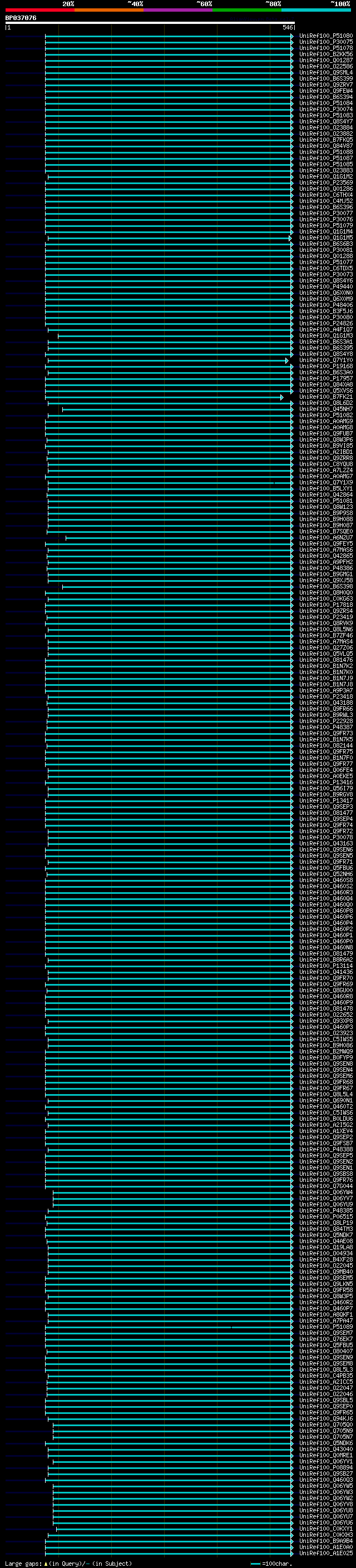
Task: Select hit label UniRef100_P23569
Action: click(325, 182)
